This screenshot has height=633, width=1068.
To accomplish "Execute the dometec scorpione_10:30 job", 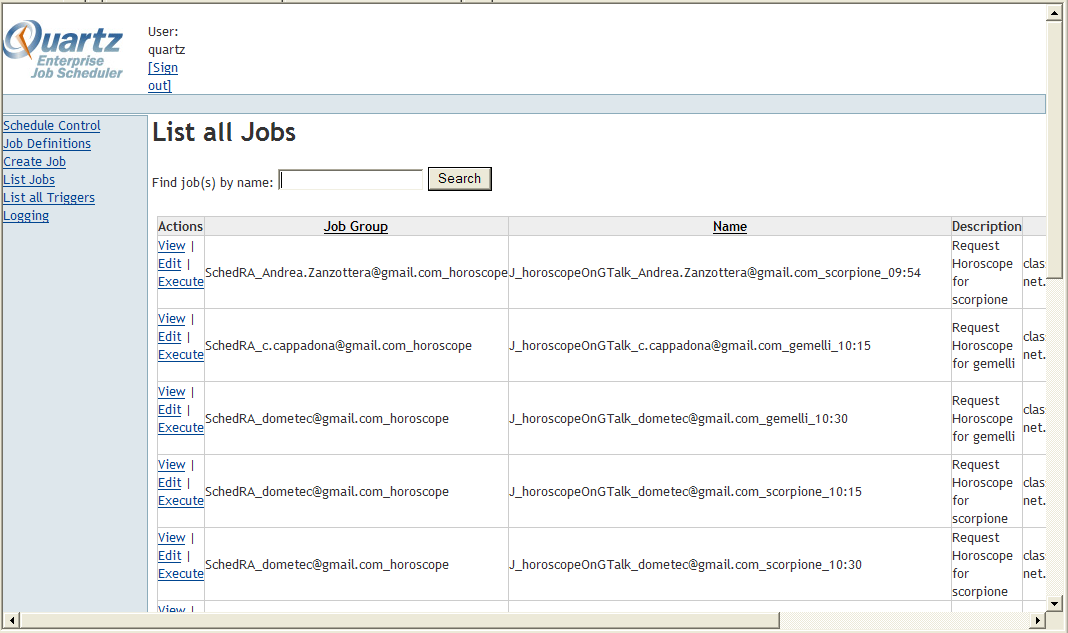I will pyautogui.click(x=180, y=574).
